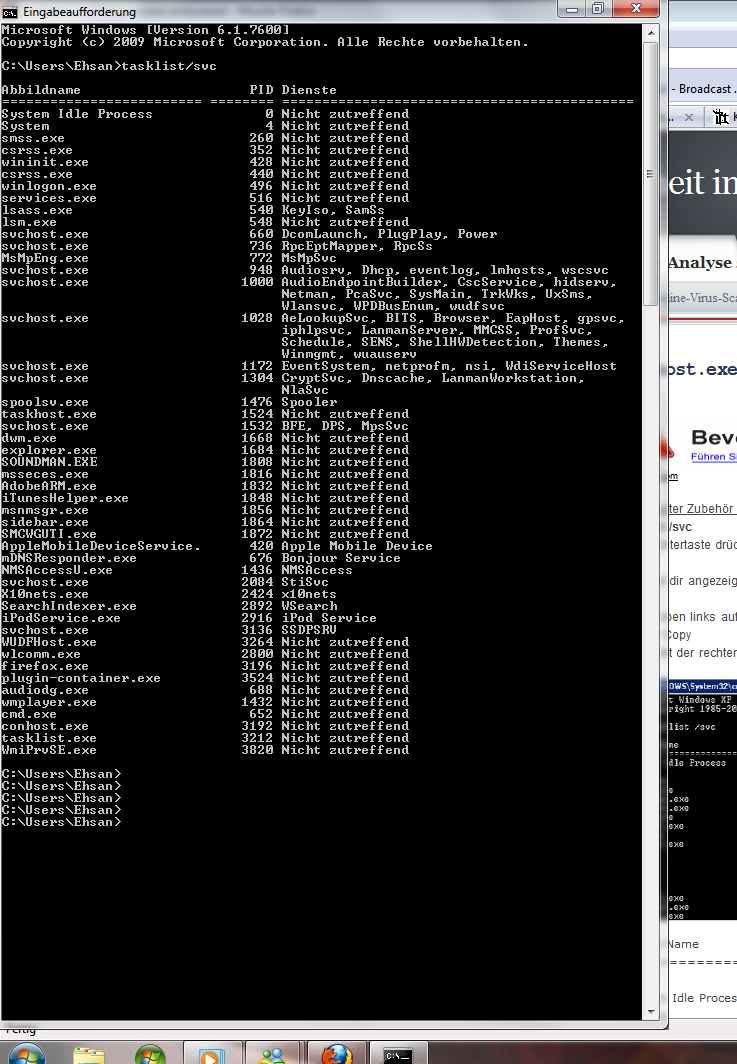Select the Firefox tab with the black favicon

[x=721, y=117]
